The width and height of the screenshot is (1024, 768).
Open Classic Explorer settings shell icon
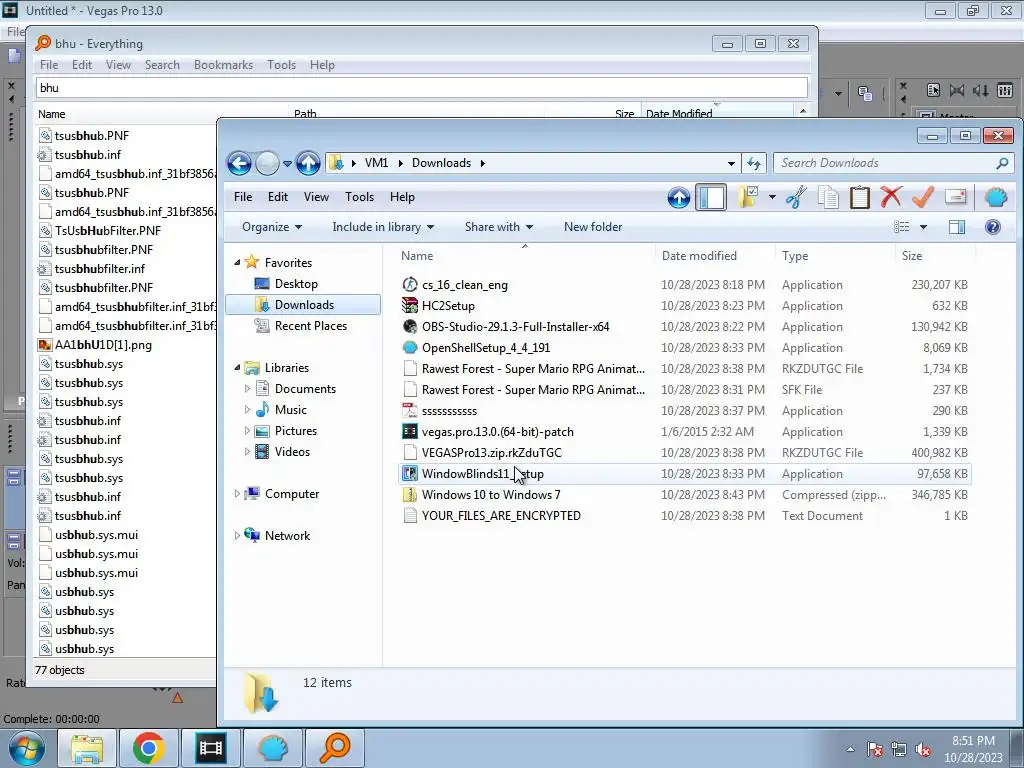point(996,197)
